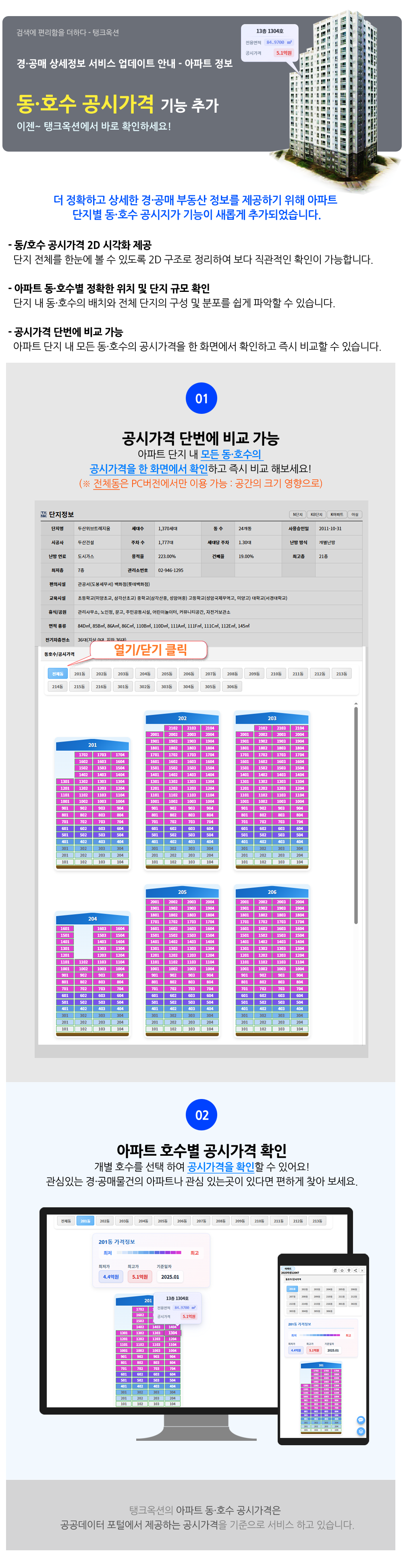The image size is (403, 1568).
Task: Select unit 2104 in building 203
Action: click(x=299, y=728)
